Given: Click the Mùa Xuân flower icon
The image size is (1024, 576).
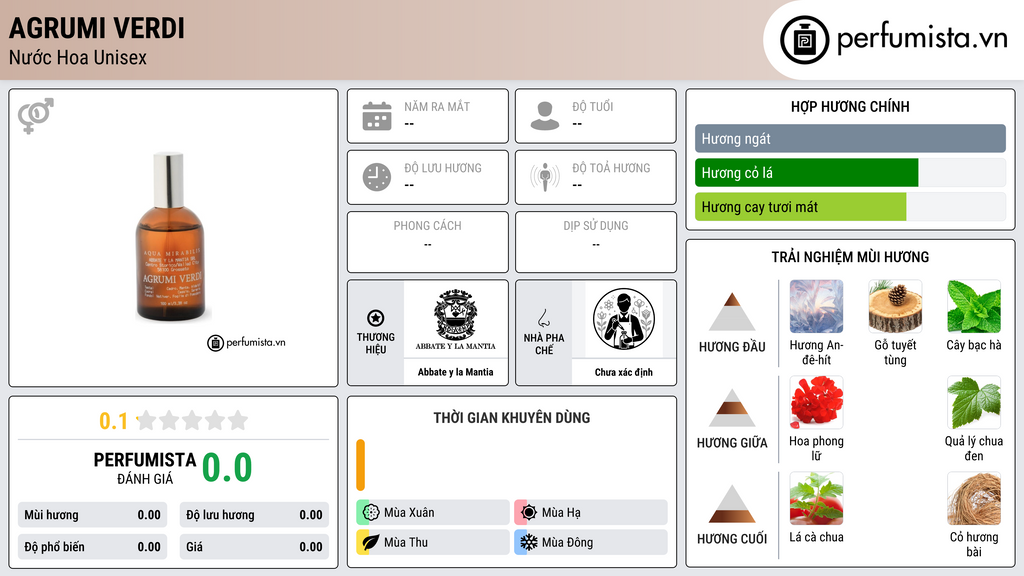Looking at the screenshot, I should [371, 513].
